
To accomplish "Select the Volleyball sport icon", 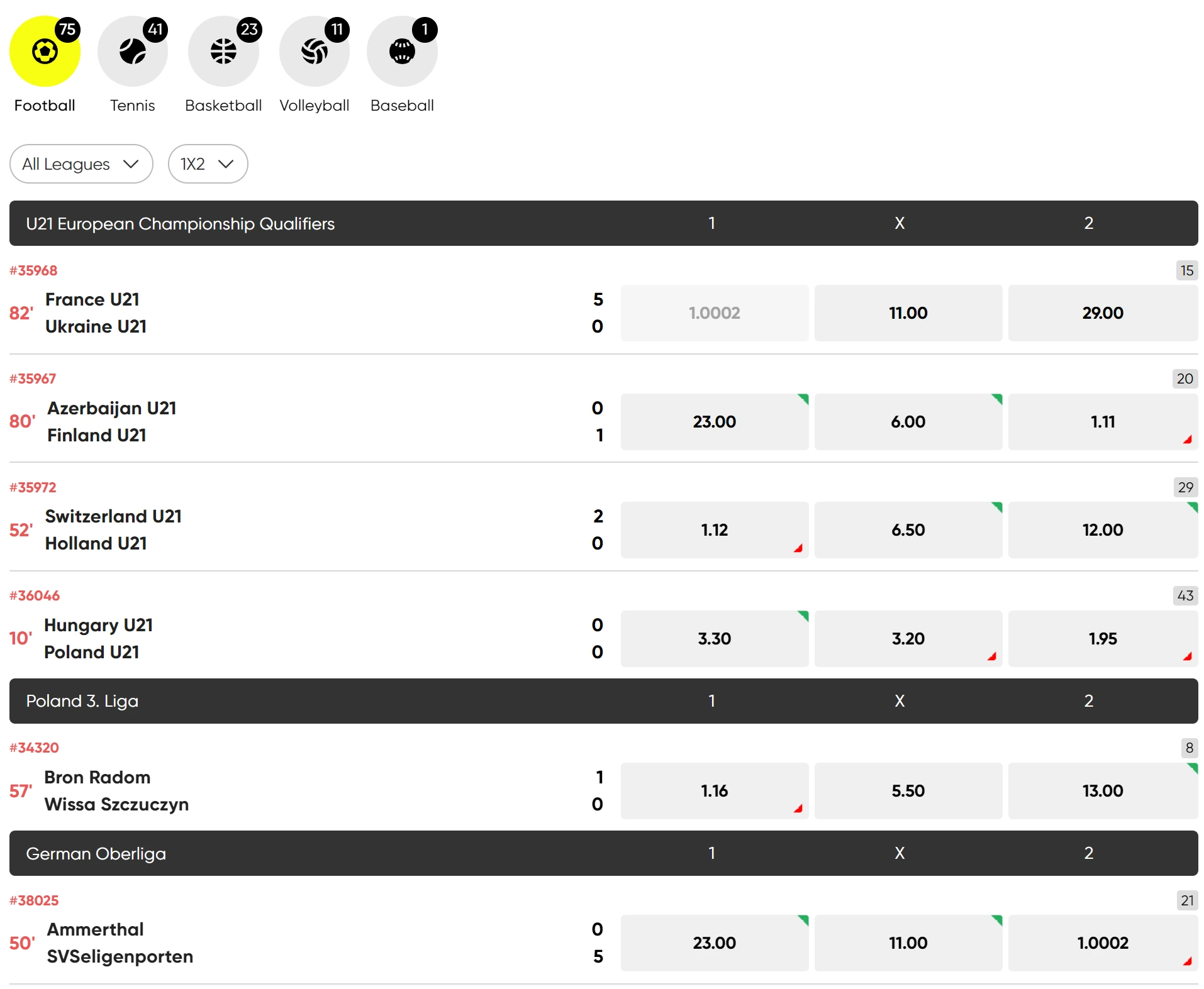I will [314, 50].
